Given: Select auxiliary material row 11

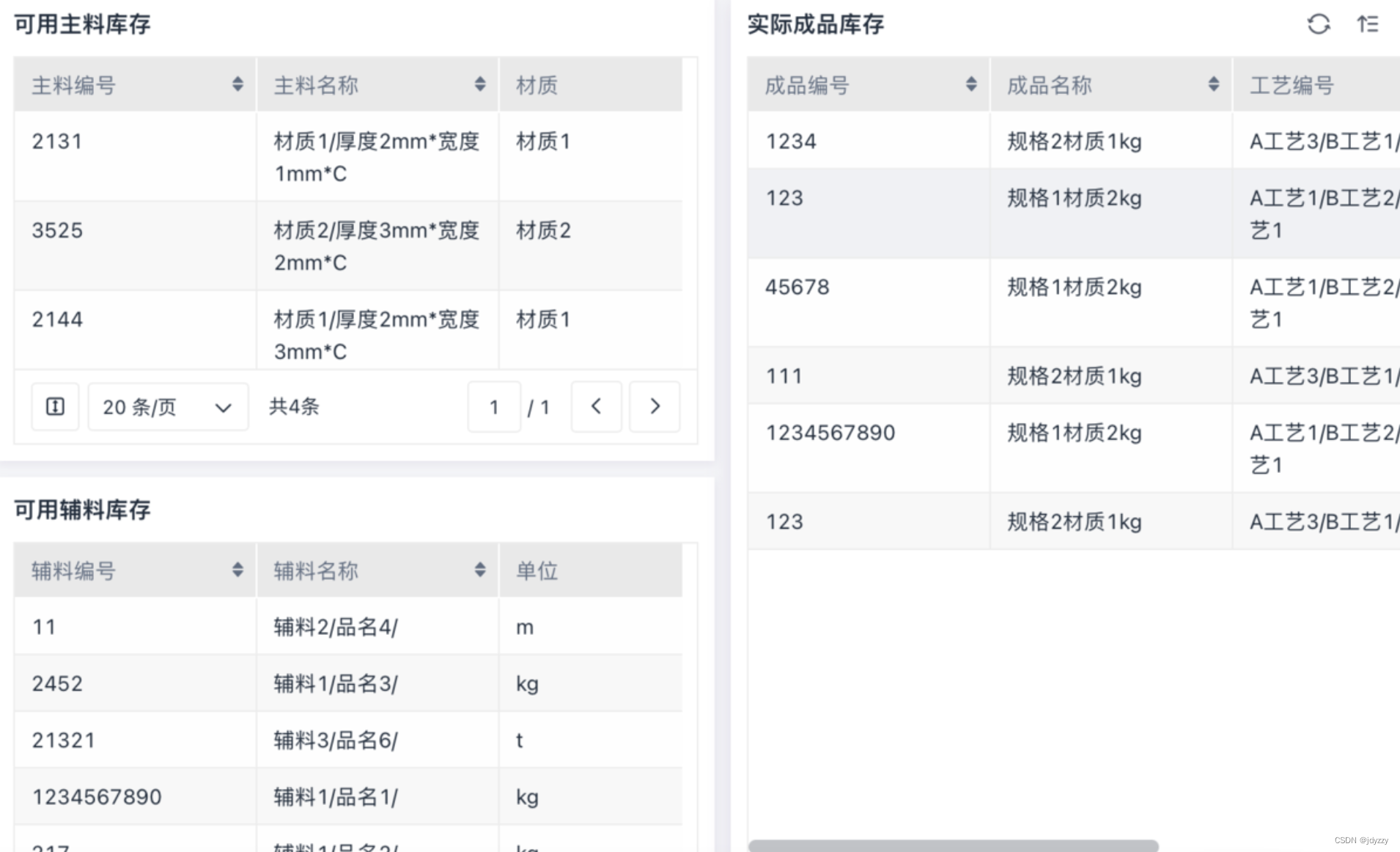Looking at the screenshot, I should [348, 626].
